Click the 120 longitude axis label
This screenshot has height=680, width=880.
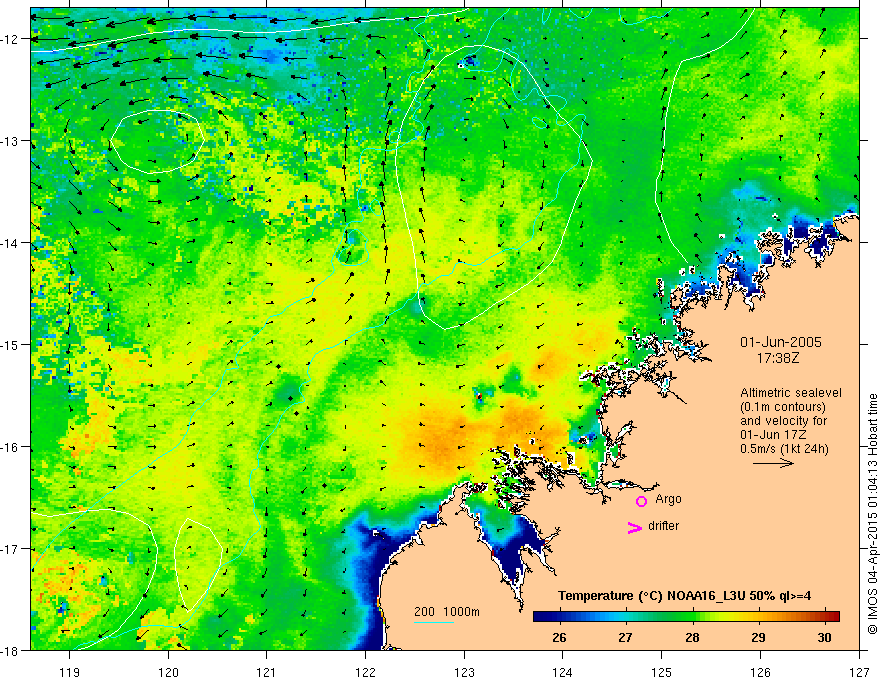[x=168, y=672]
